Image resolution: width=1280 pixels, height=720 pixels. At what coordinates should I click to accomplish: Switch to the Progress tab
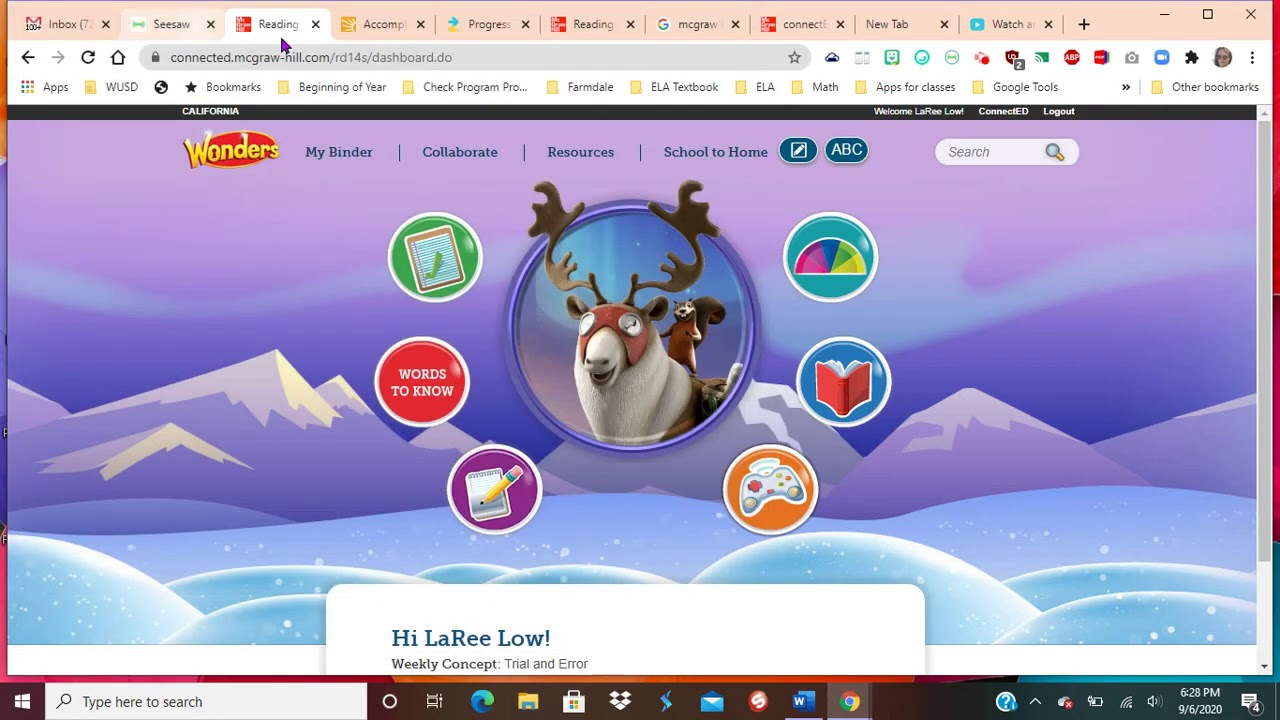(x=489, y=24)
